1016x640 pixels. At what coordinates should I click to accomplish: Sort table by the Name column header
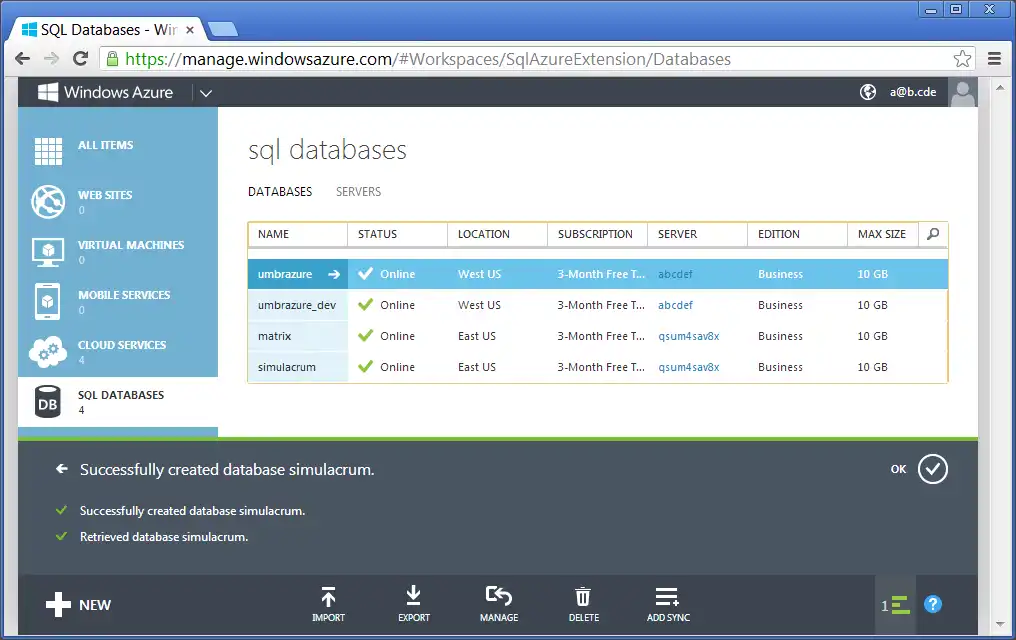click(x=298, y=234)
